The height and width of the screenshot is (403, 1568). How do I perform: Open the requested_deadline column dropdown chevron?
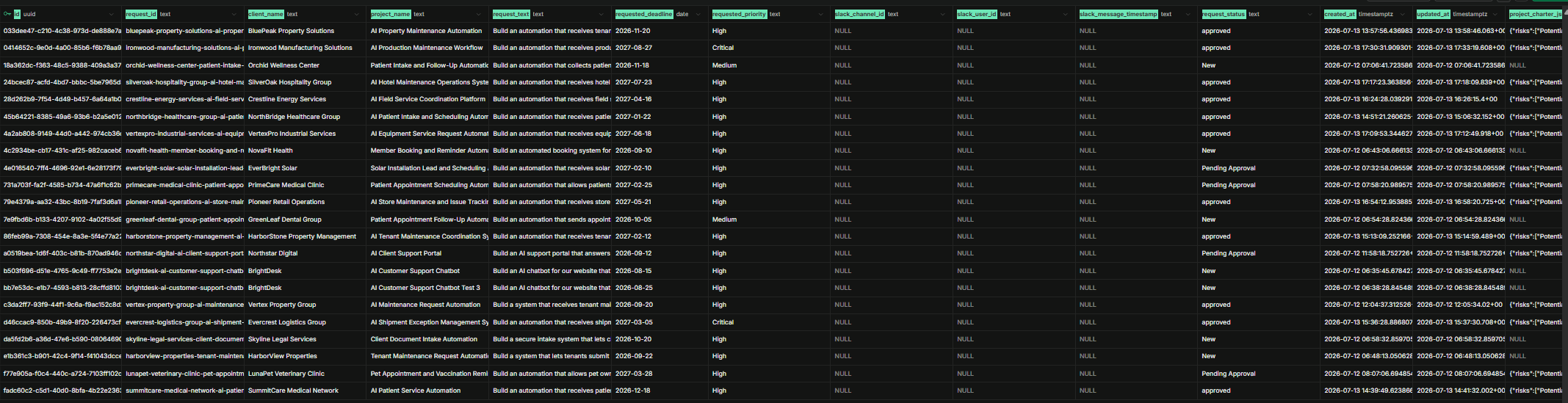[x=698, y=14]
